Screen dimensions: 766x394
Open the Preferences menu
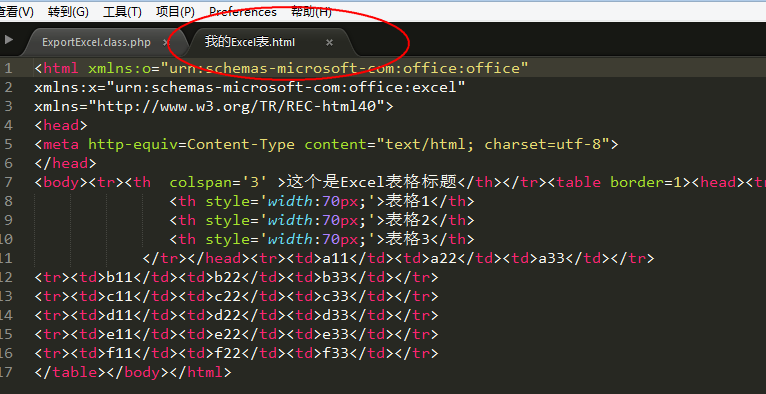click(243, 12)
